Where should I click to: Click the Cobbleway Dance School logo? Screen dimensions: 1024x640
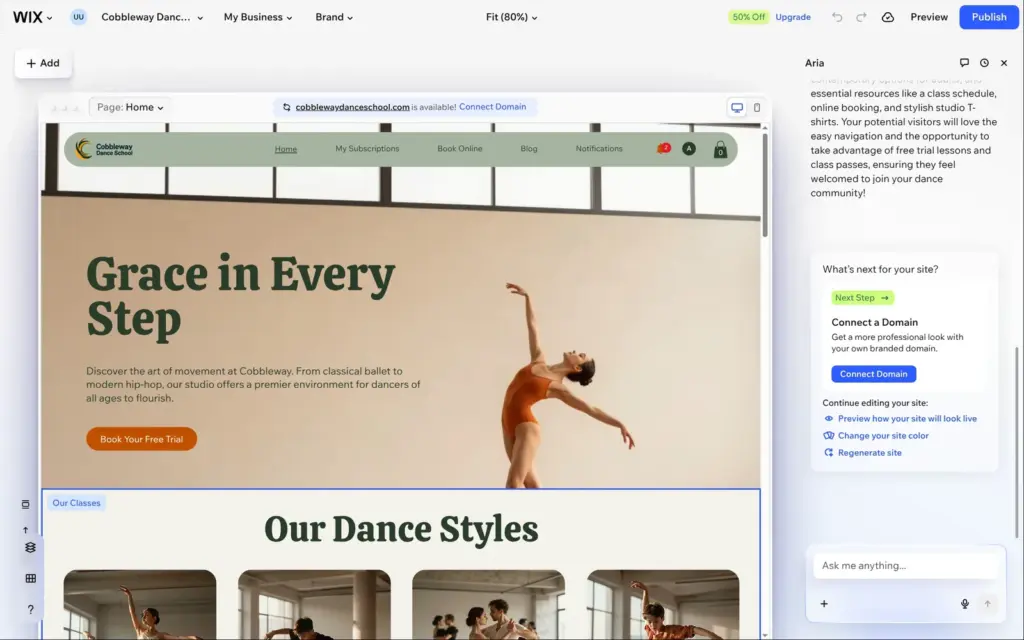tap(104, 148)
